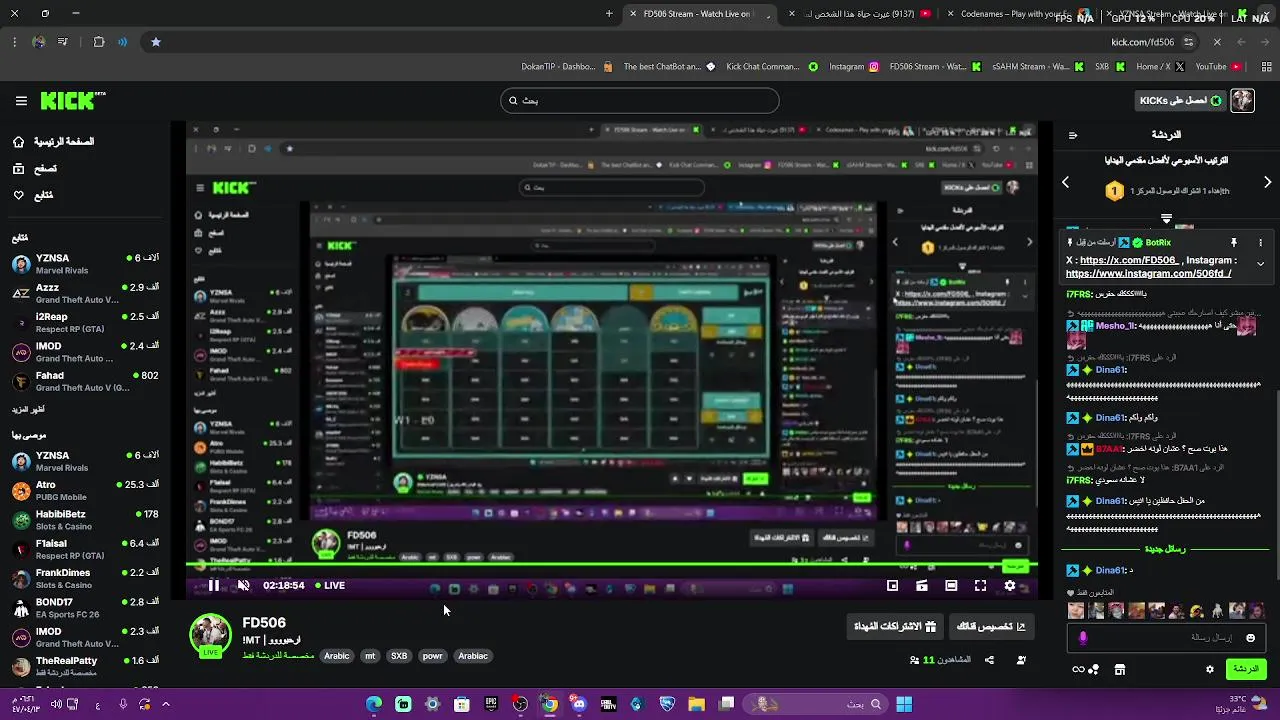Image resolution: width=1280 pixels, height=720 pixels.
Task: Click the SXB stream tag
Action: click(x=399, y=656)
